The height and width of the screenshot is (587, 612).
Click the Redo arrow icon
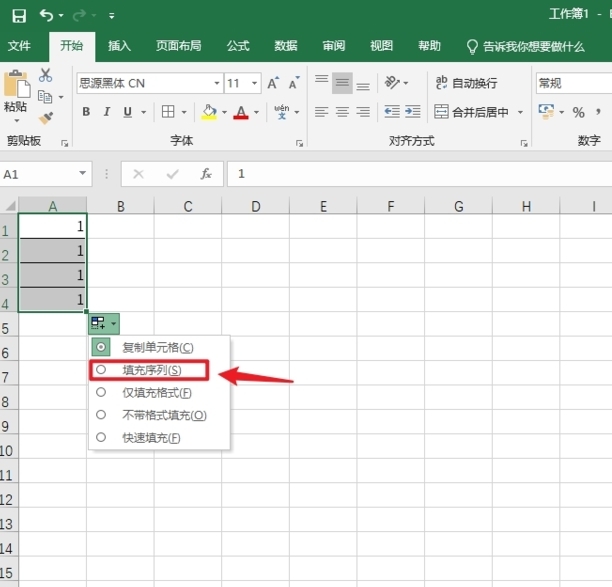point(79,15)
